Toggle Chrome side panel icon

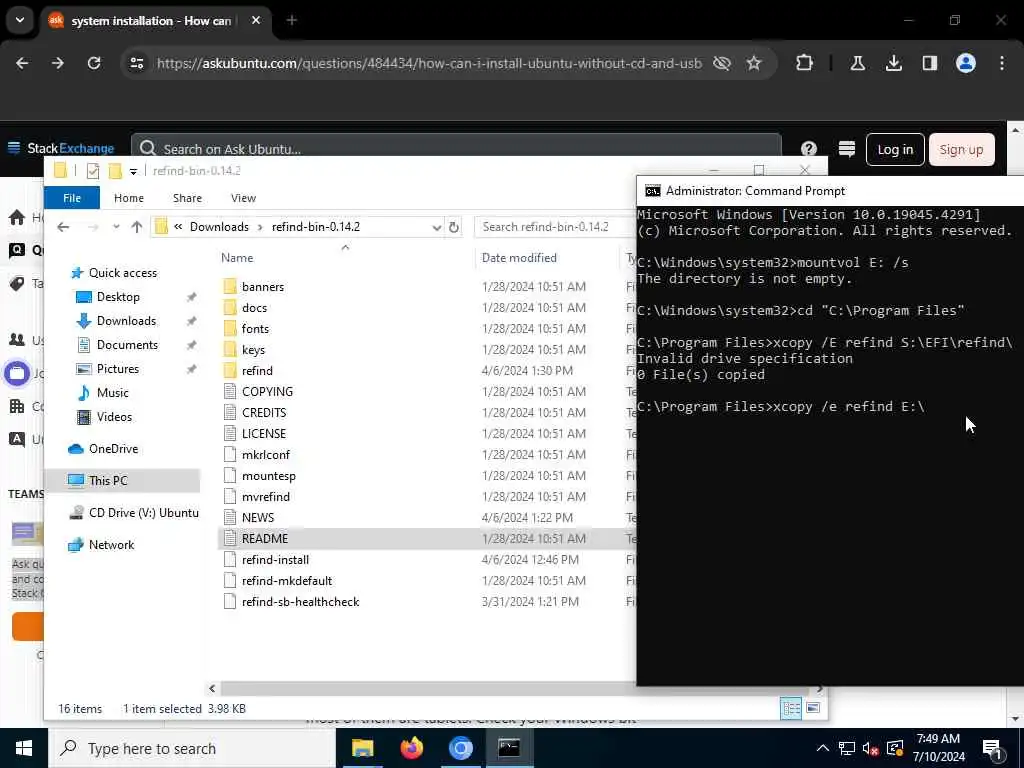tap(929, 63)
